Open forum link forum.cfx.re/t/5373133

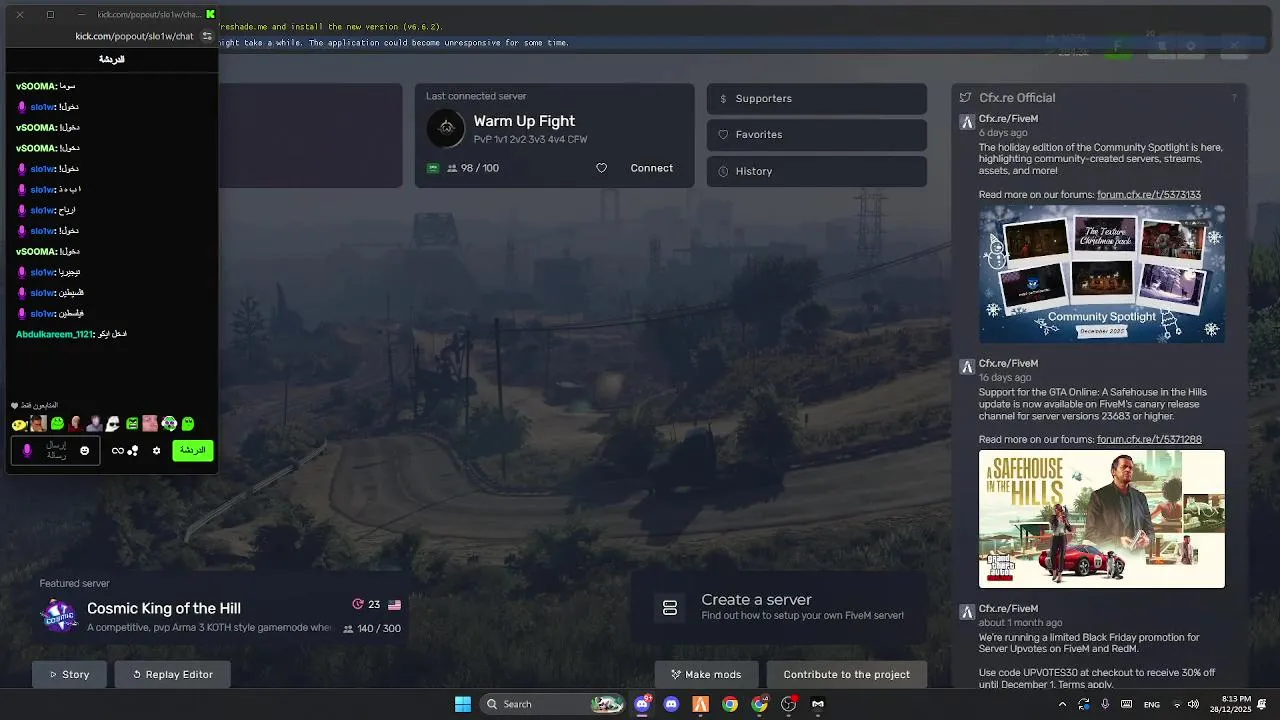coord(1148,195)
